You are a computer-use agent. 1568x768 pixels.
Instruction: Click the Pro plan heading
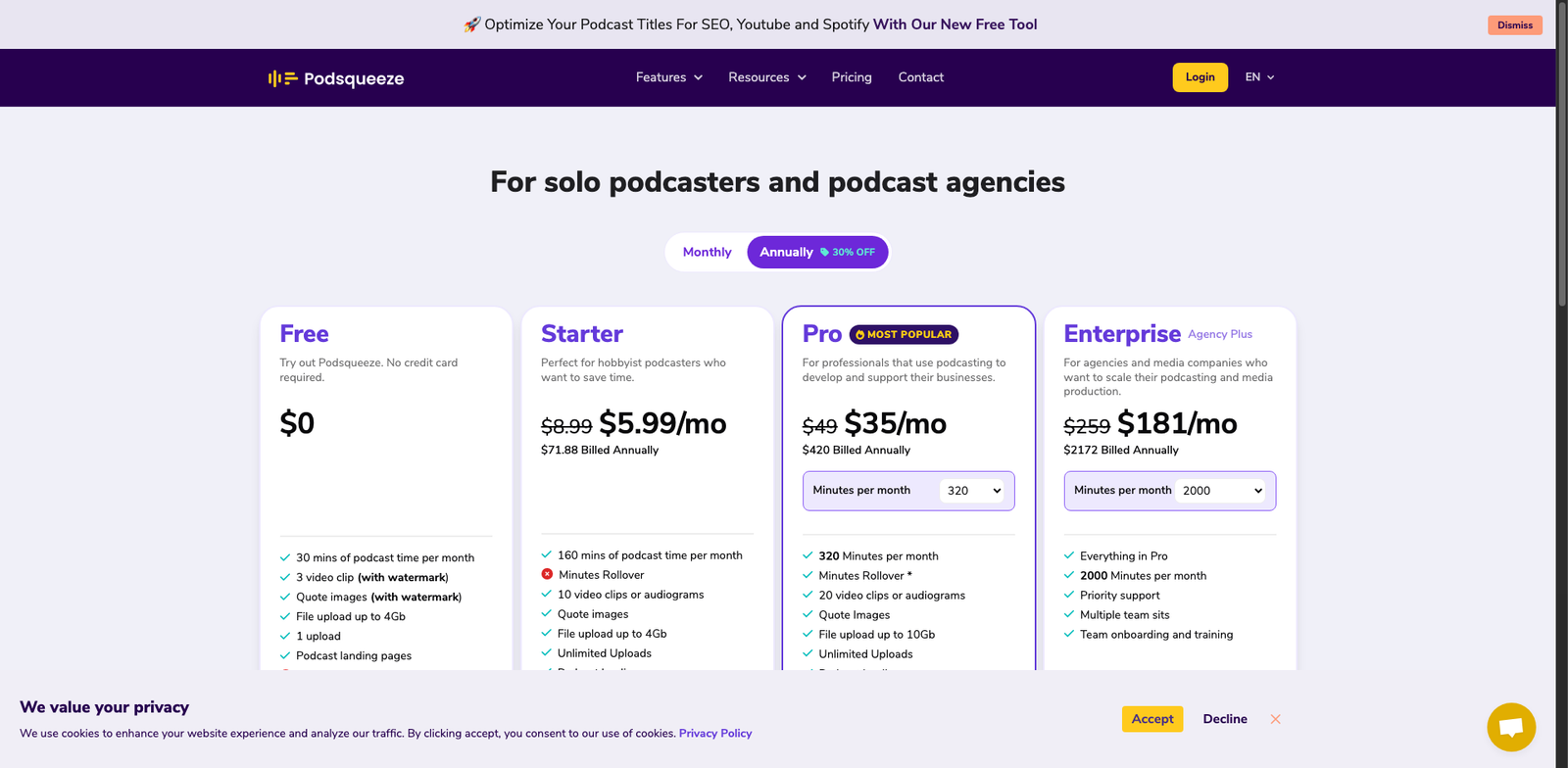[x=821, y=334]
